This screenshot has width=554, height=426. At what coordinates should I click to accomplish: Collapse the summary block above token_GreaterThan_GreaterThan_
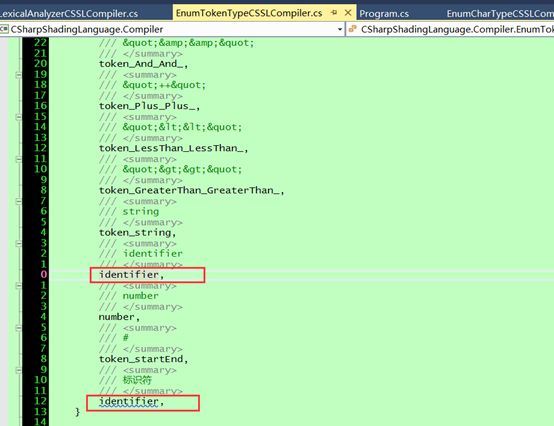point(18,159)
